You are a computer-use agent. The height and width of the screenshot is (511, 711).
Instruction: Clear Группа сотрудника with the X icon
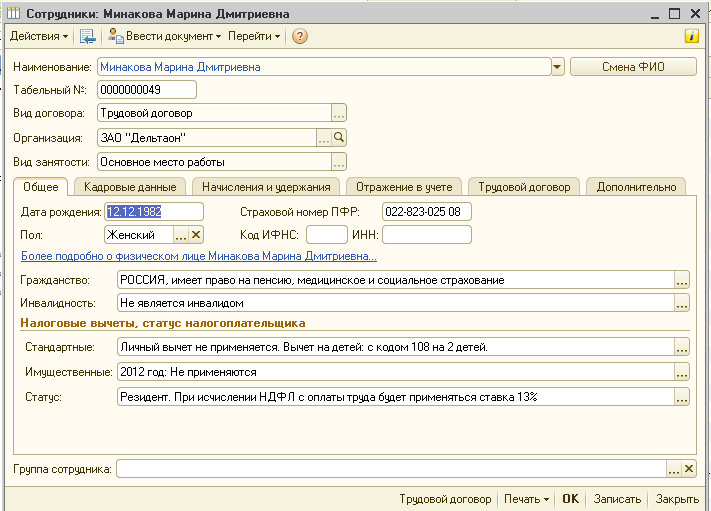pos(688,469)
